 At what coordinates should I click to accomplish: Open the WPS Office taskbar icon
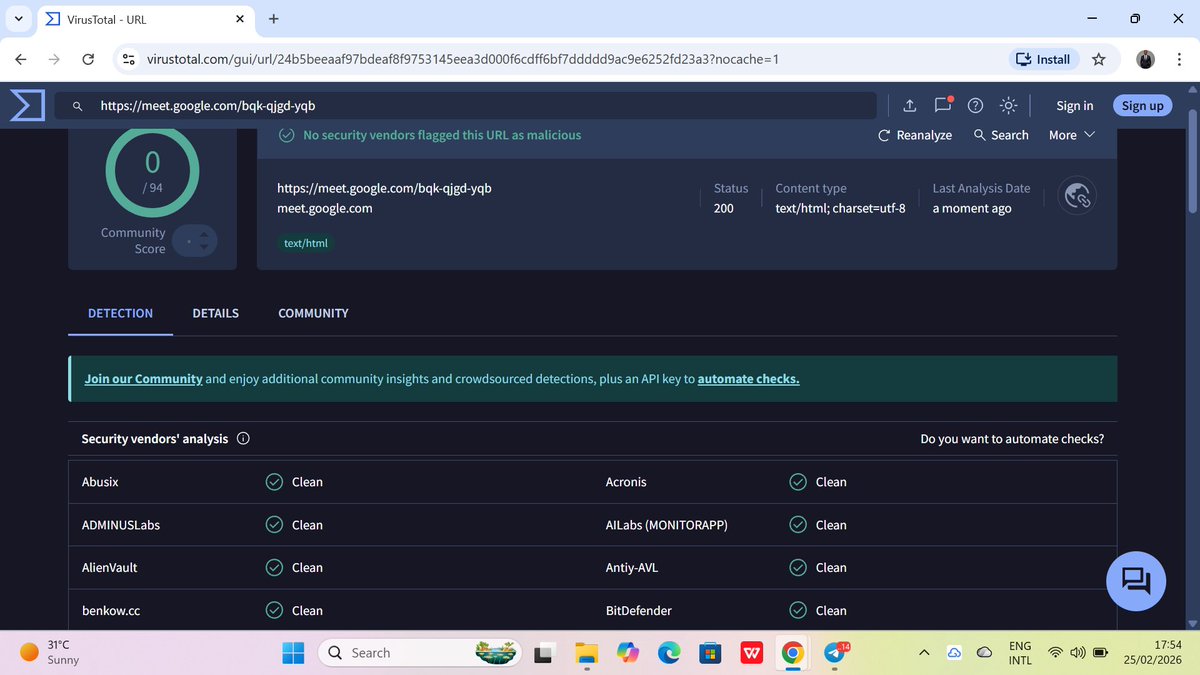[x=752, y=653]
